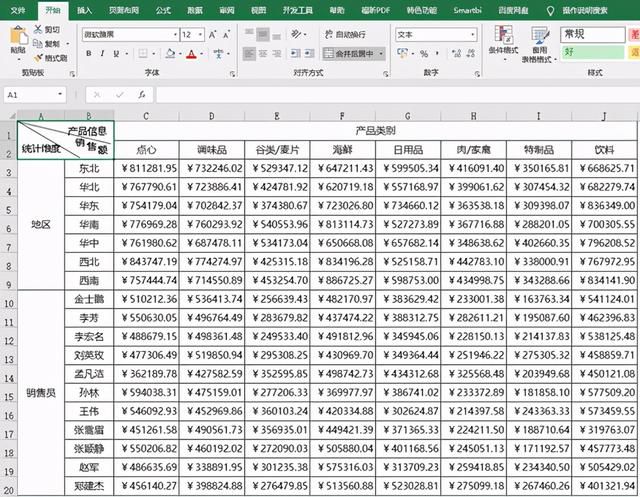The image size is (640, 497).
Task: Switch to the Smartbi tab
Action: point(467,10)
